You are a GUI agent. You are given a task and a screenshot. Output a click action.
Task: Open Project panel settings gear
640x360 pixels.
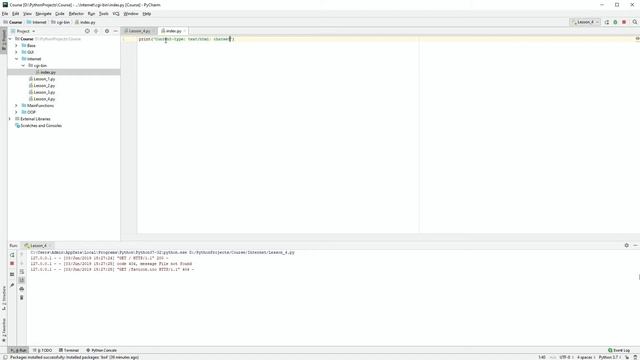point(107,31)
